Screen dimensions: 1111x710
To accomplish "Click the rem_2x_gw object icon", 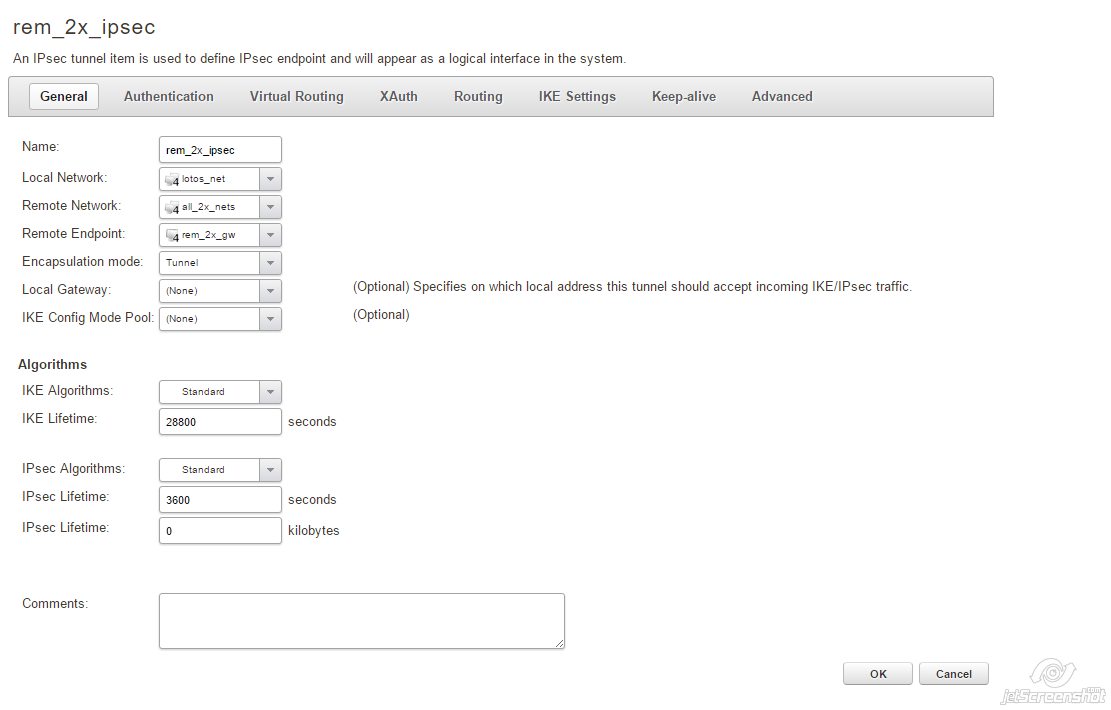I will [172, 236].
